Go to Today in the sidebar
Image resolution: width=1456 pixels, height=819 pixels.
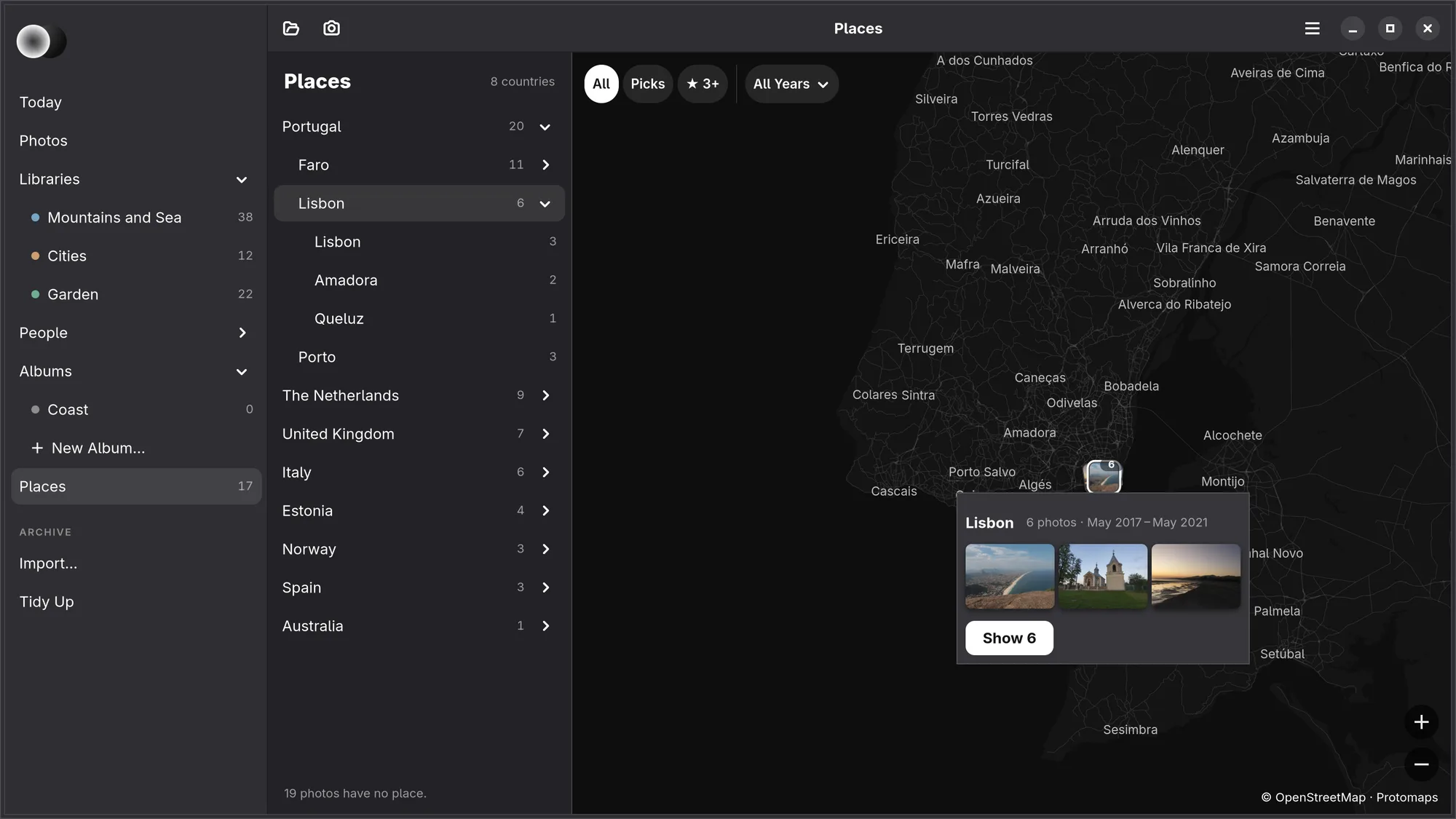(136, 103)
